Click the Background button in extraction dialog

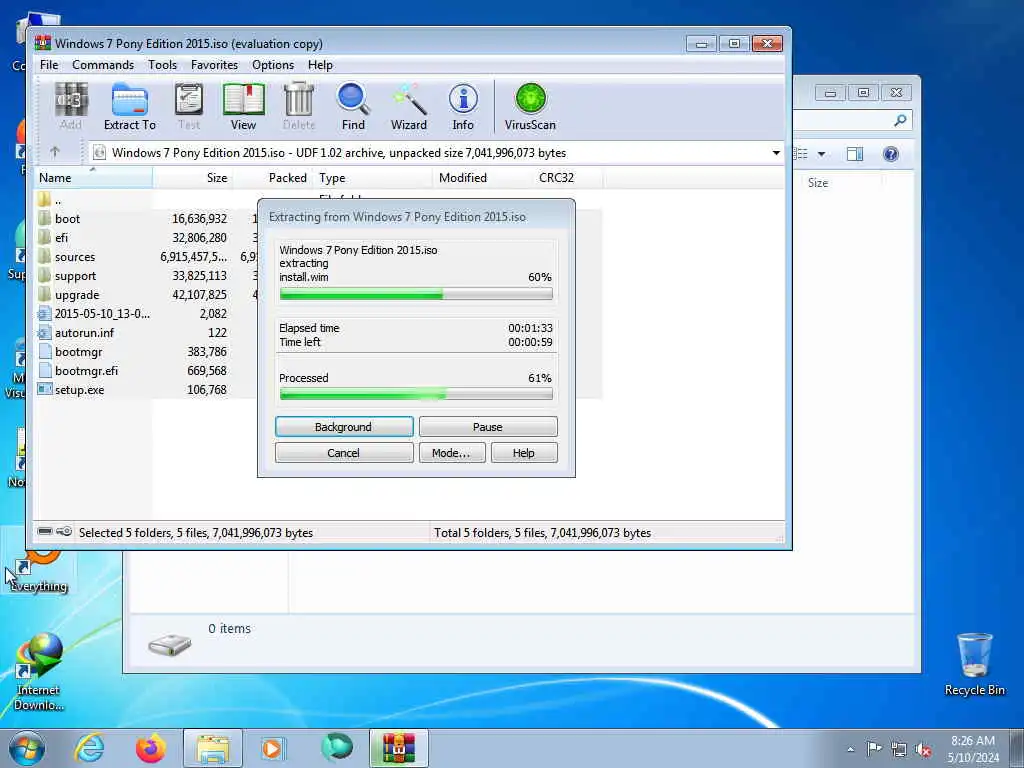pyautogui.click(x=344, y=426)
